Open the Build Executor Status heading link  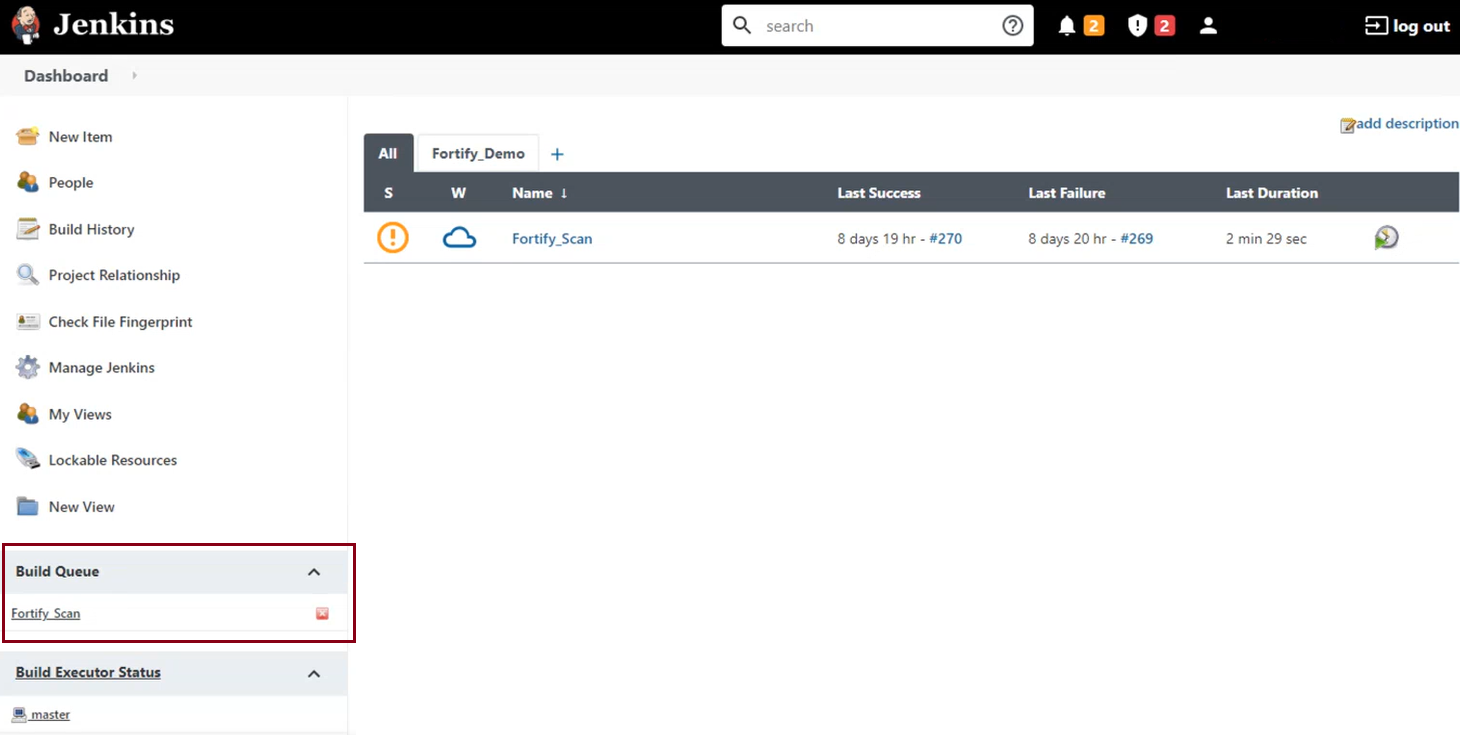click(x=88, y=673)
